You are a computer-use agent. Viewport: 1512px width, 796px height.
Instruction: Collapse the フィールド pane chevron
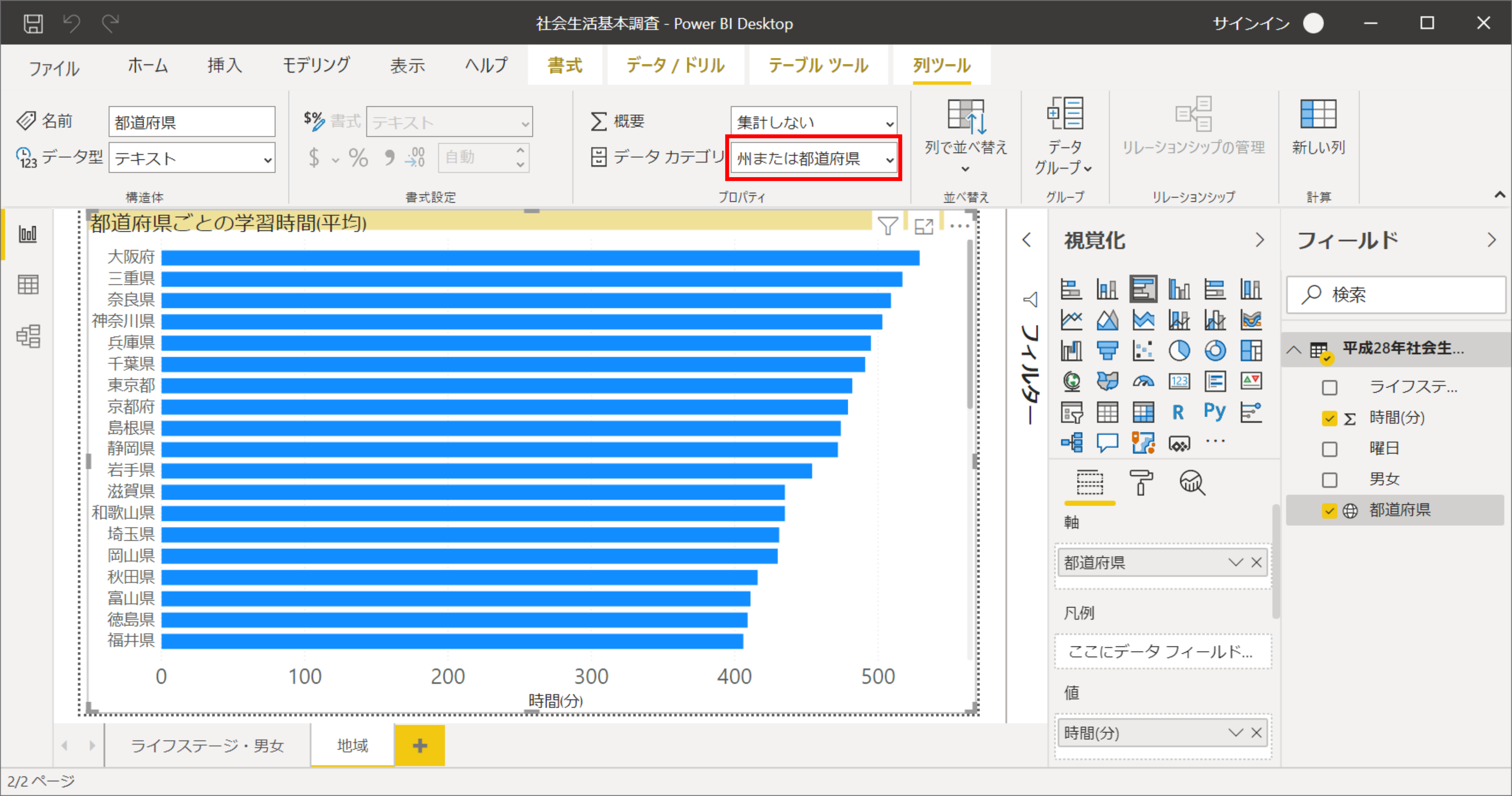tap(1491, 240)
